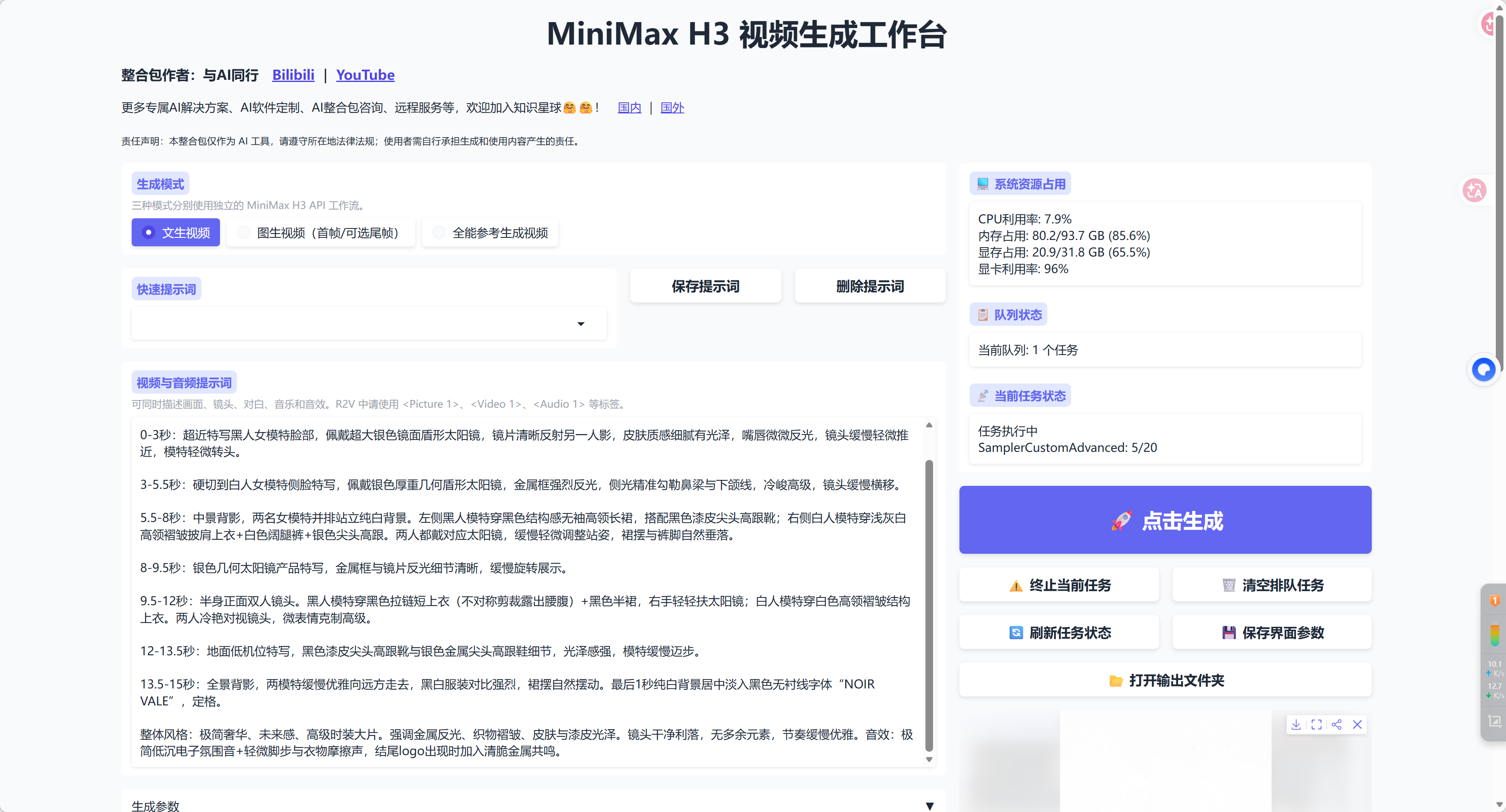Select 图生视频（首帧/可选尾帧）mode
1506x812 pixels.
pos(321,233)
